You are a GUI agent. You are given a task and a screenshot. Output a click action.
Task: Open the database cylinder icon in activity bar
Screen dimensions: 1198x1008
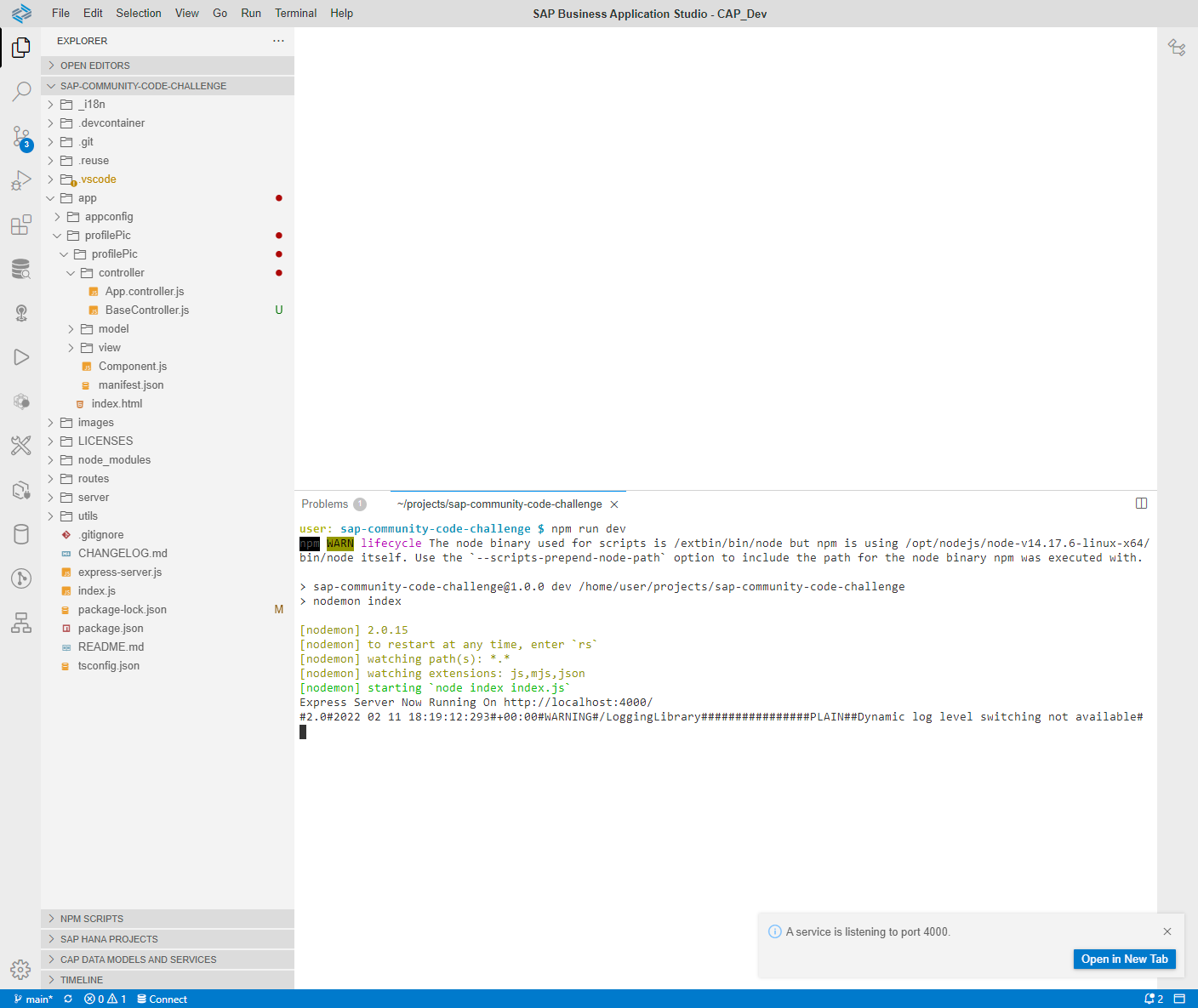(21, 534)
